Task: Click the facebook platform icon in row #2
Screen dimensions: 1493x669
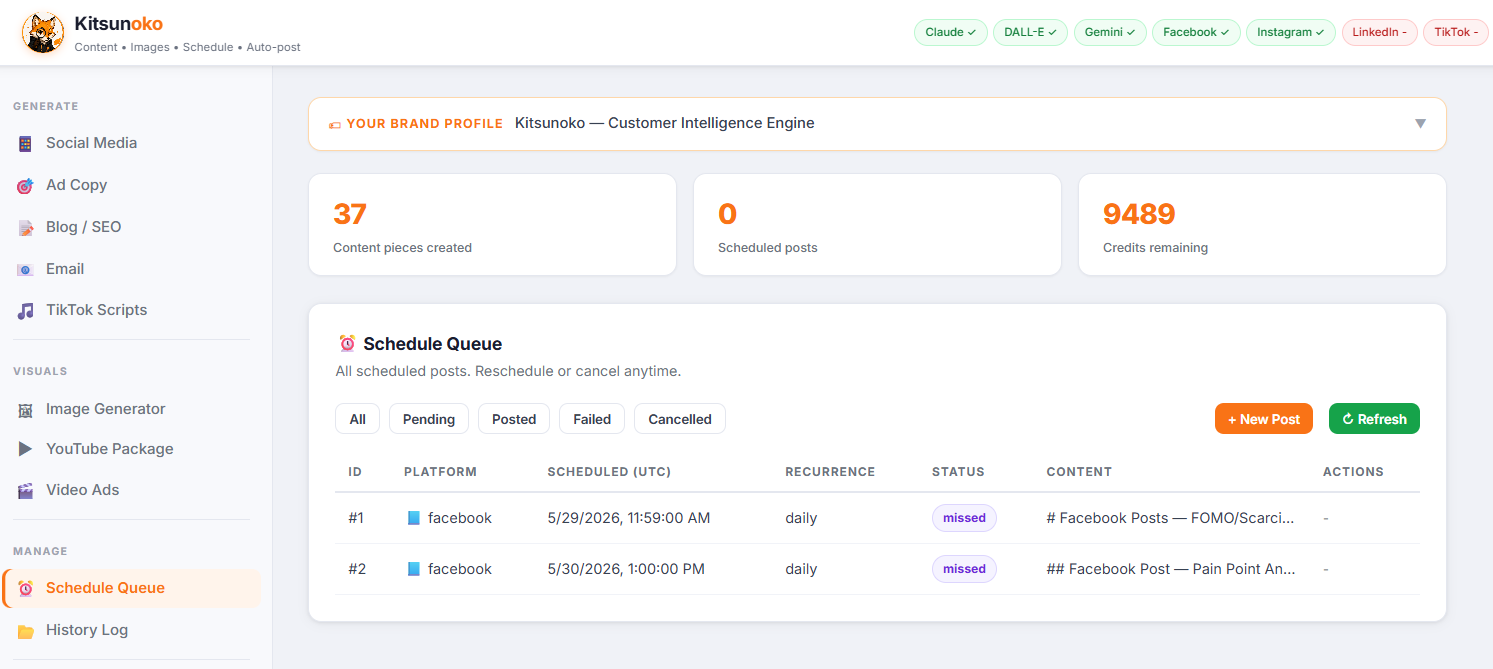Action: (414, 569)
